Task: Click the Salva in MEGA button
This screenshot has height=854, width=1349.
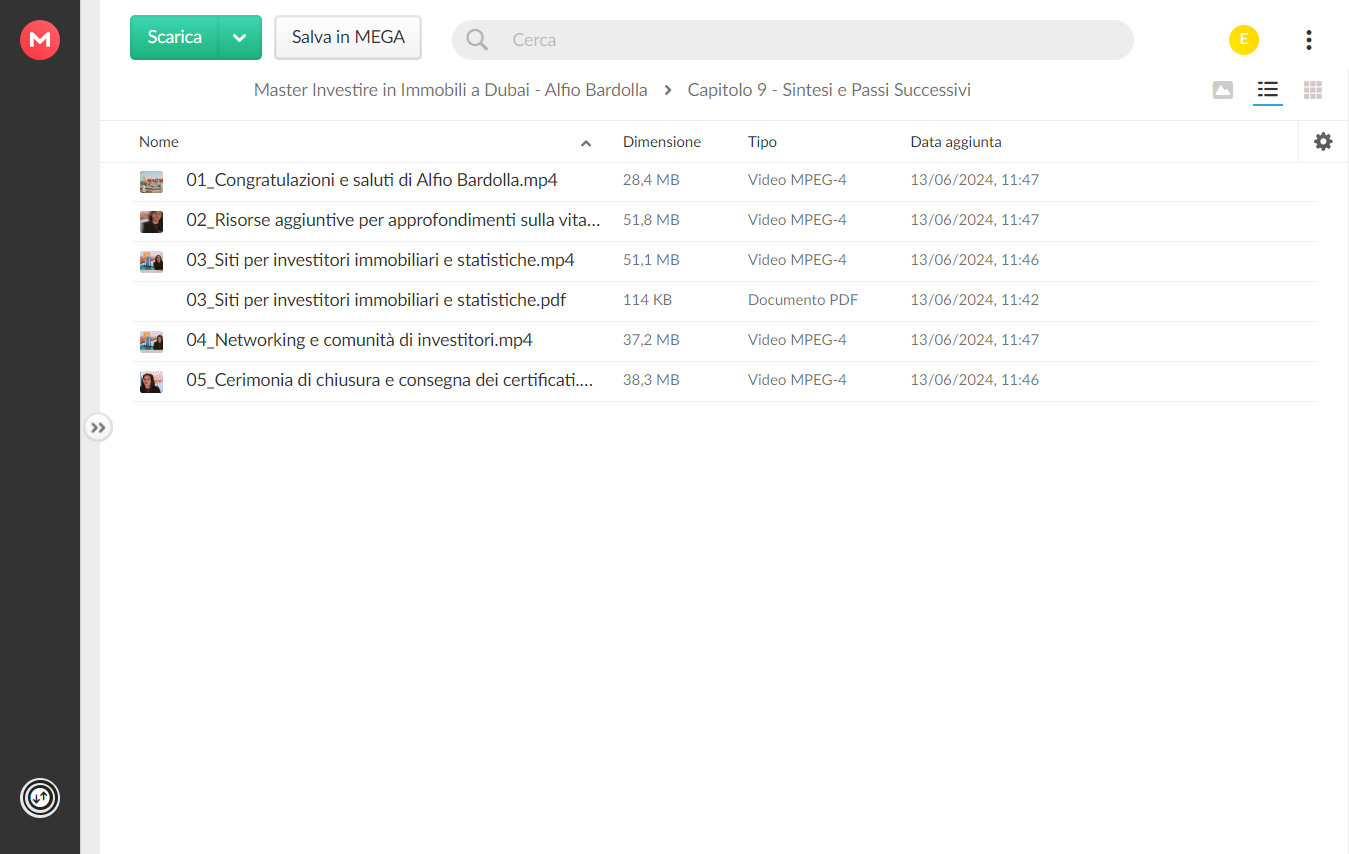Action: 348,38
